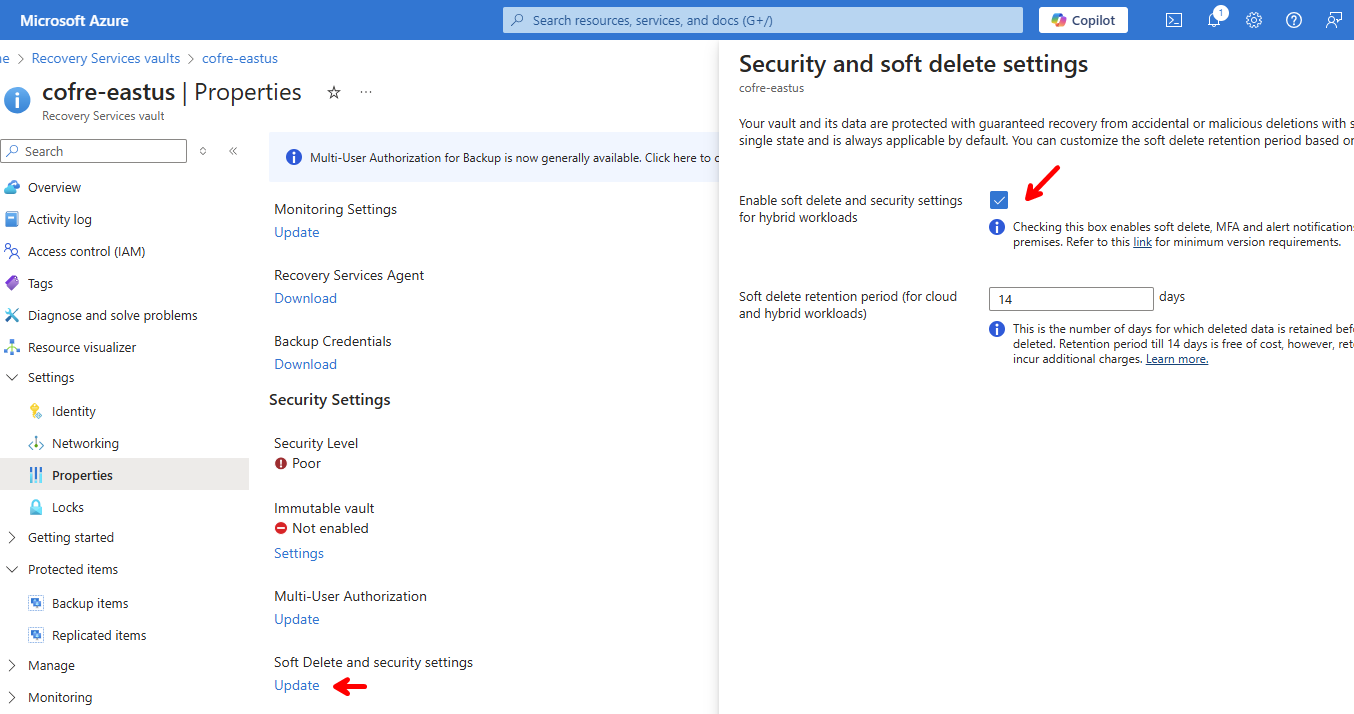Open the ellipsis more options menu

pyautogui.click(x=366, y=92)
